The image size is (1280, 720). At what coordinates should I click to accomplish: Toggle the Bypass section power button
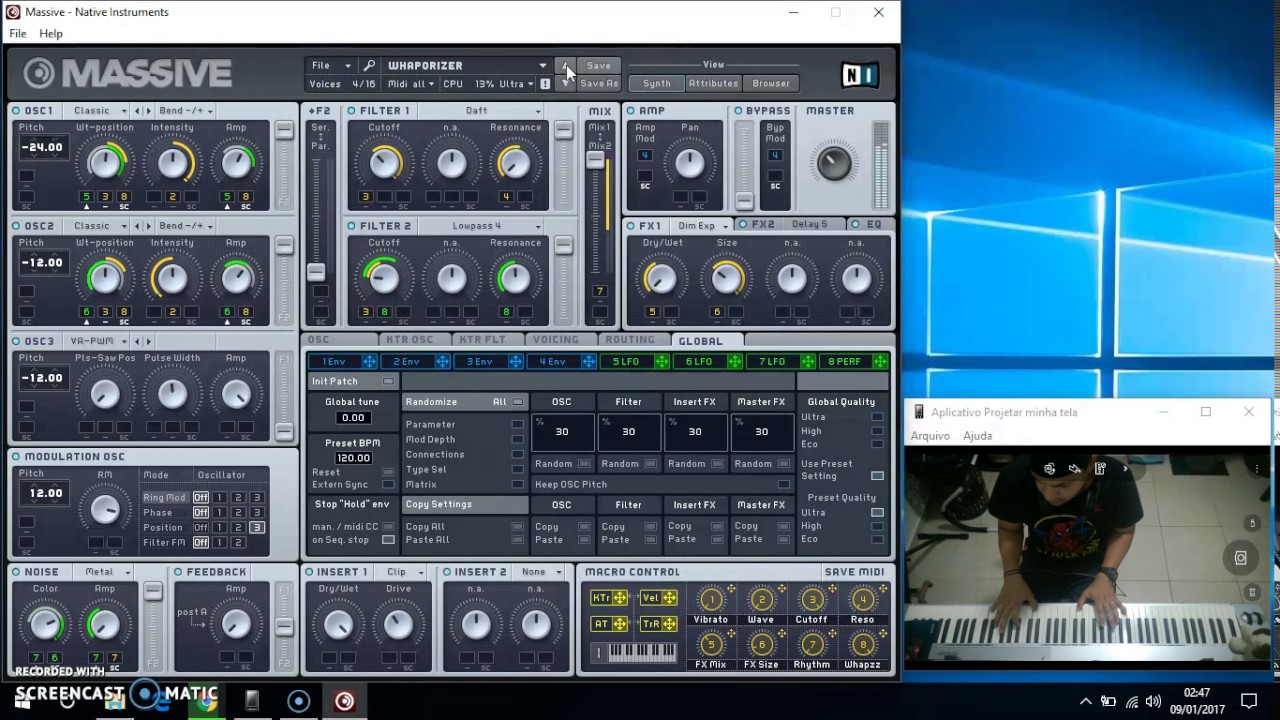pyautogui.click(x=738, y=111)
